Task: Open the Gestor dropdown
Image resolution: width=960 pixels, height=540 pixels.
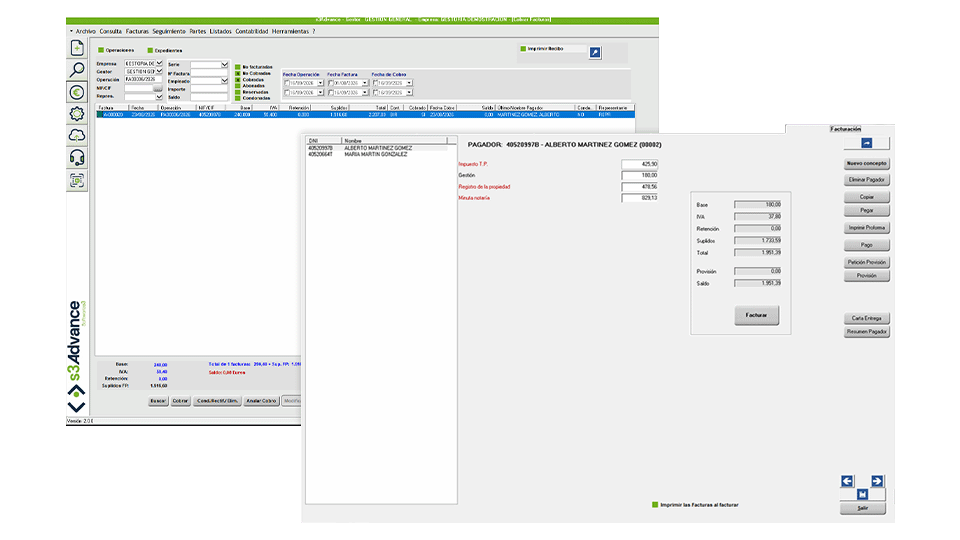Action: [x=159, y=71]
